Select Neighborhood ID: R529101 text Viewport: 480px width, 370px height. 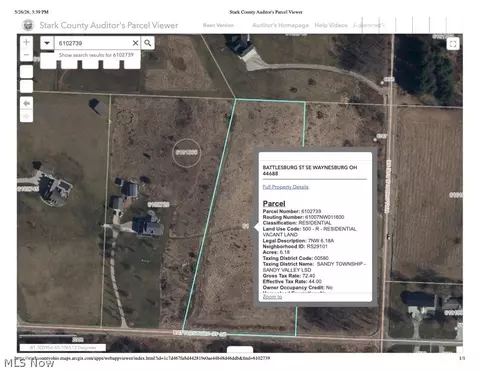click(x=295, y=246)
